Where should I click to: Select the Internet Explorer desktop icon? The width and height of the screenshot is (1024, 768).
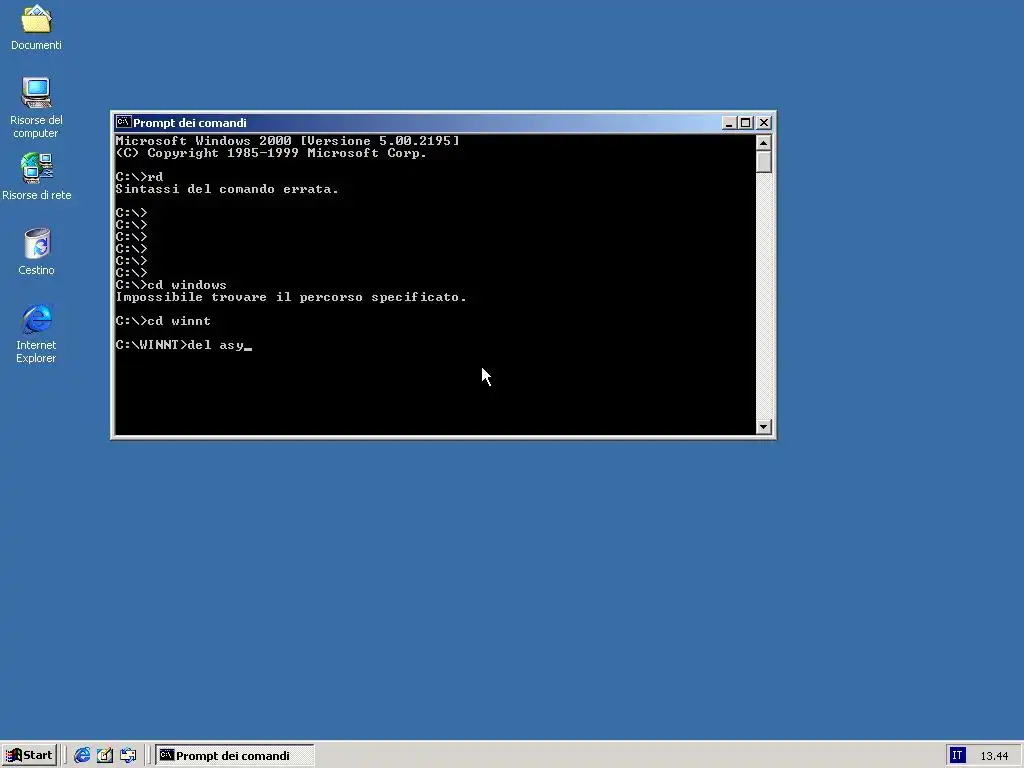click(36, 333)
